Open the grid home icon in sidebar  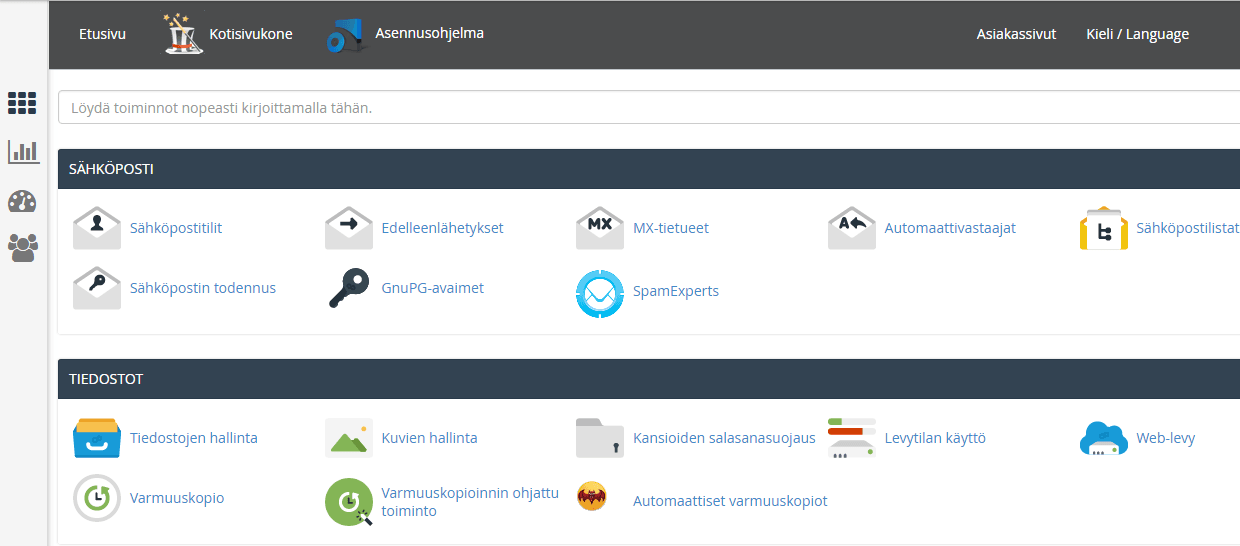point(22,103)
